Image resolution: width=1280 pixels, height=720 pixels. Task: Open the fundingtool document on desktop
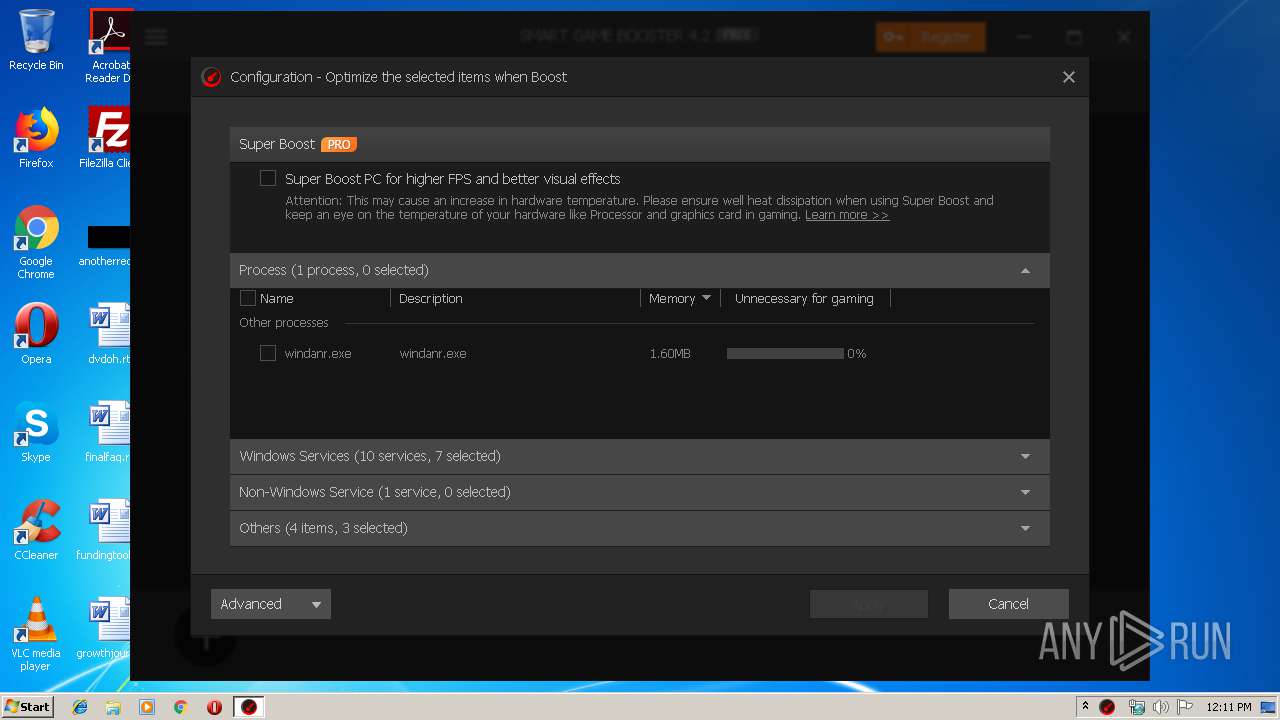pyautogui.click(x=105, y=530)
